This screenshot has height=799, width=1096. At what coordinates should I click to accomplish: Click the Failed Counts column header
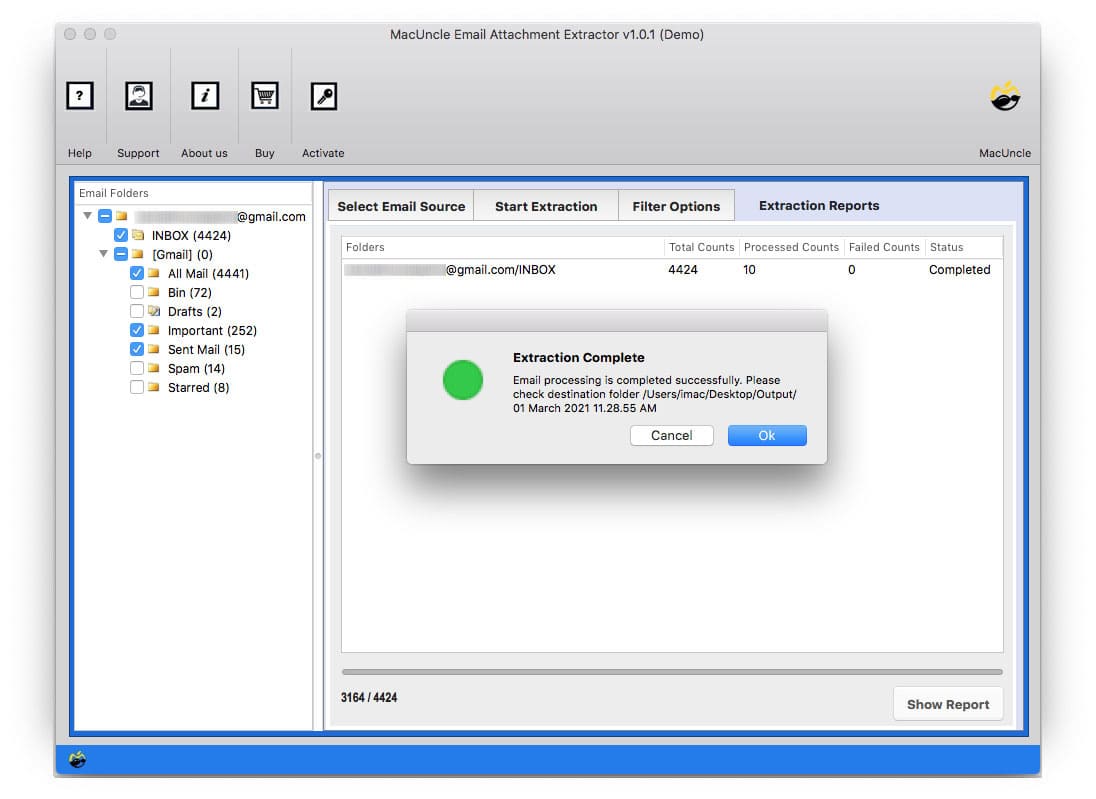tap(884, 247)
